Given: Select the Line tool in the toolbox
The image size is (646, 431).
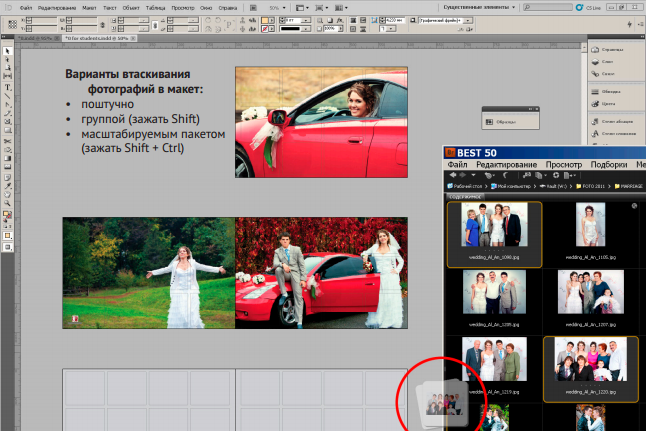Looking at the screenshot, I should 7,96.
